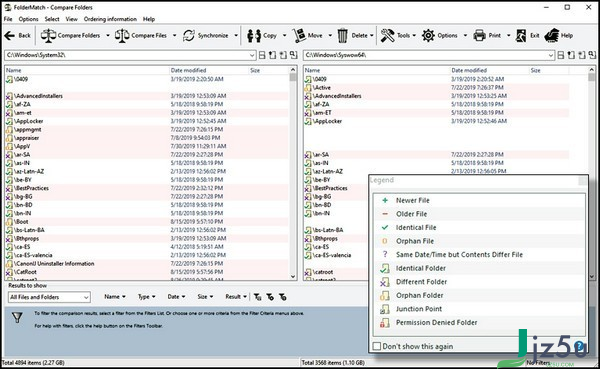Click identical-folder icon of left \AppLocker row
This screenshot has height=369, width=600.
(9, 121)
